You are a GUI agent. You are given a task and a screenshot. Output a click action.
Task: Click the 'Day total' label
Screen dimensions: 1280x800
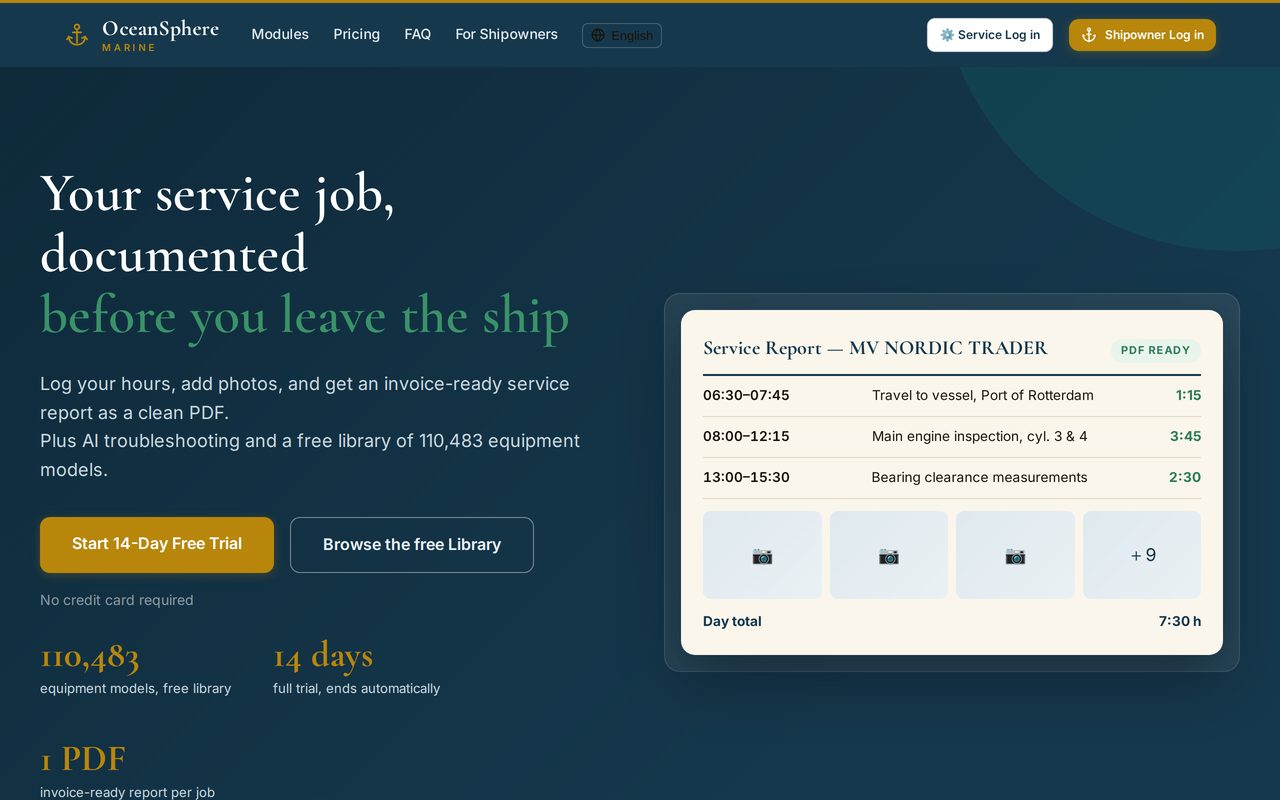(732, 621)
